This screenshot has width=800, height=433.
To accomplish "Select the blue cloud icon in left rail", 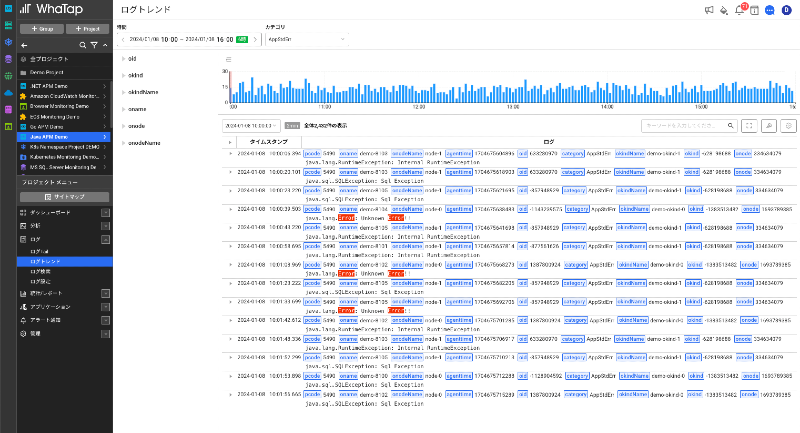I will coord(8,93).
